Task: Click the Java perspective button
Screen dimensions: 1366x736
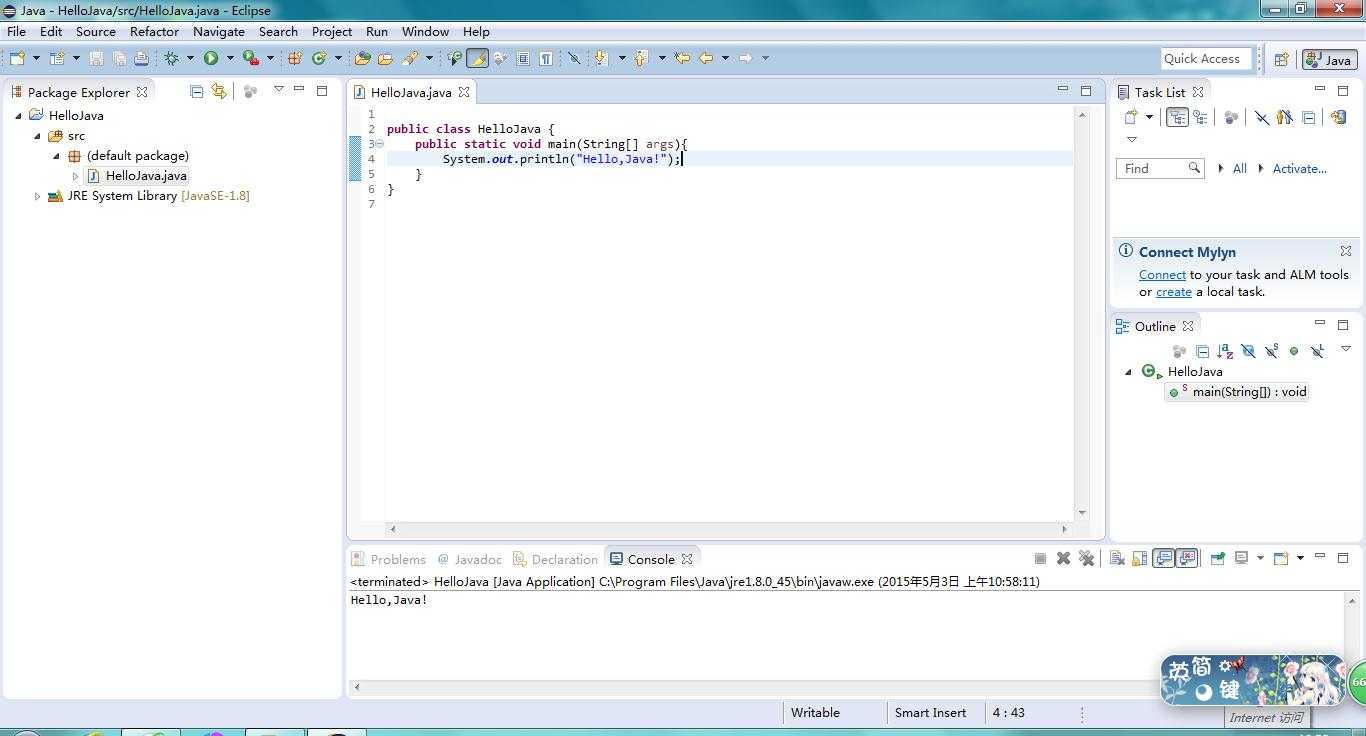Action: click(1329, 60)
